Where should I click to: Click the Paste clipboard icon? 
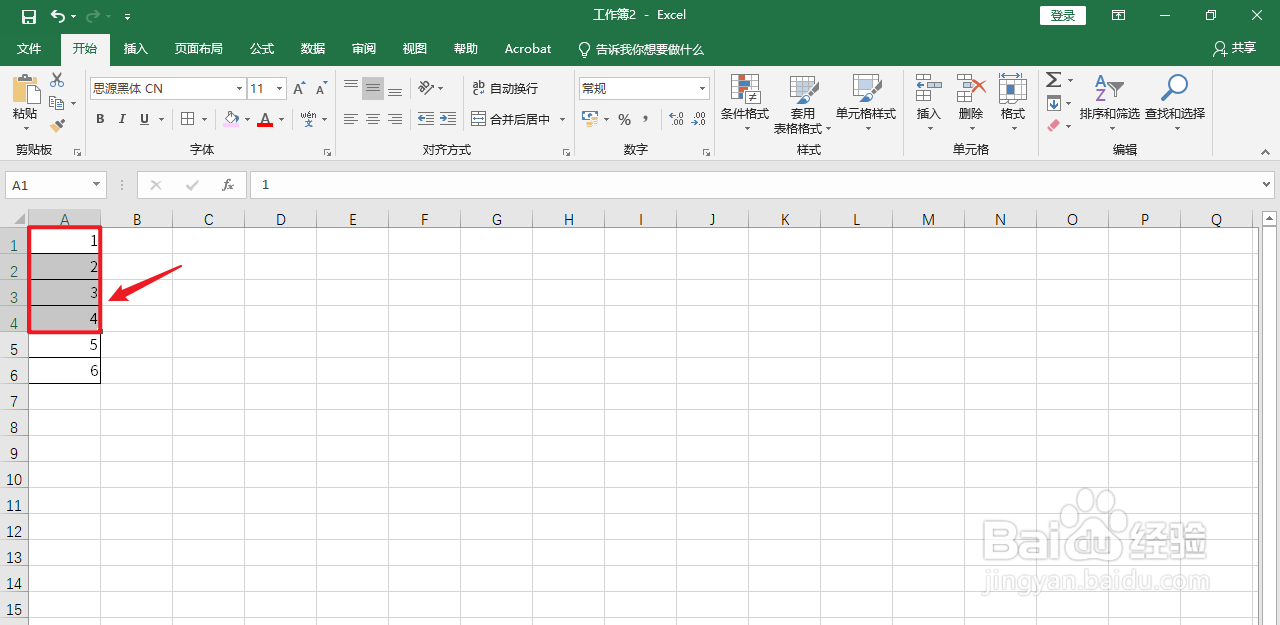tap(25, 90)
